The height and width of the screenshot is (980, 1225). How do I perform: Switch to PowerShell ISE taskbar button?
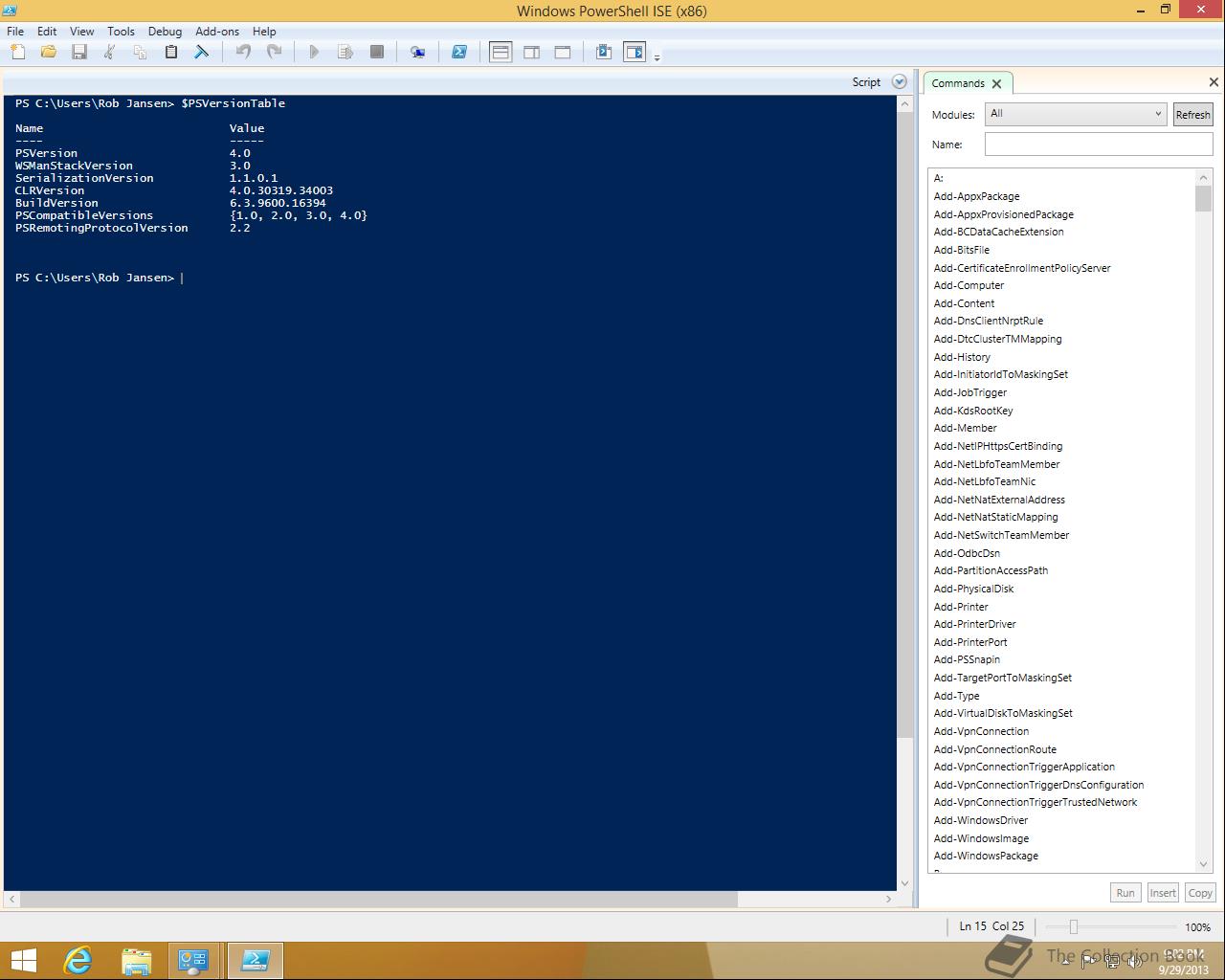click(255, 960)
